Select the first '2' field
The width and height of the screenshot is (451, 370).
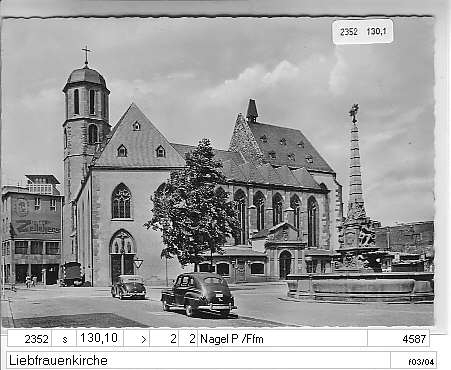[164, 339]
